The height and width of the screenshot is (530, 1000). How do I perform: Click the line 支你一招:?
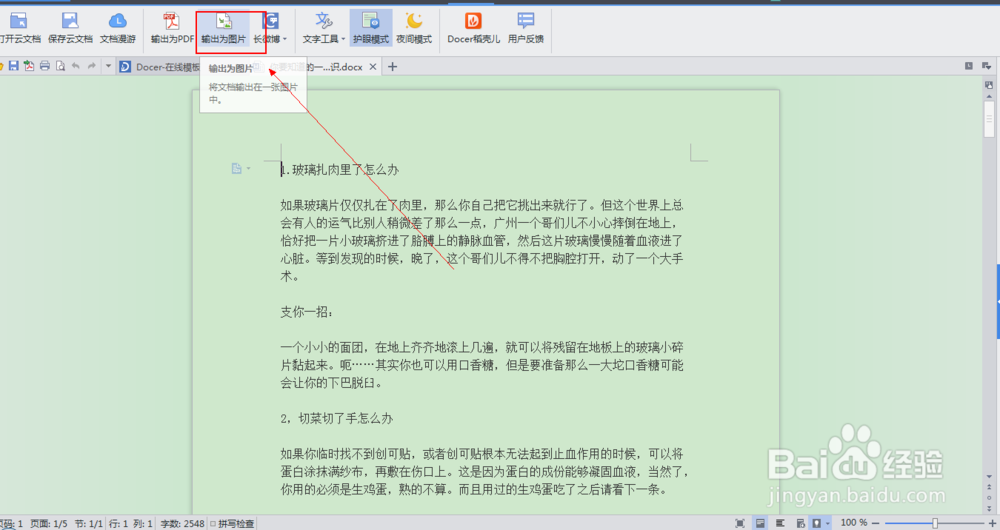click(x=306, y=312)
